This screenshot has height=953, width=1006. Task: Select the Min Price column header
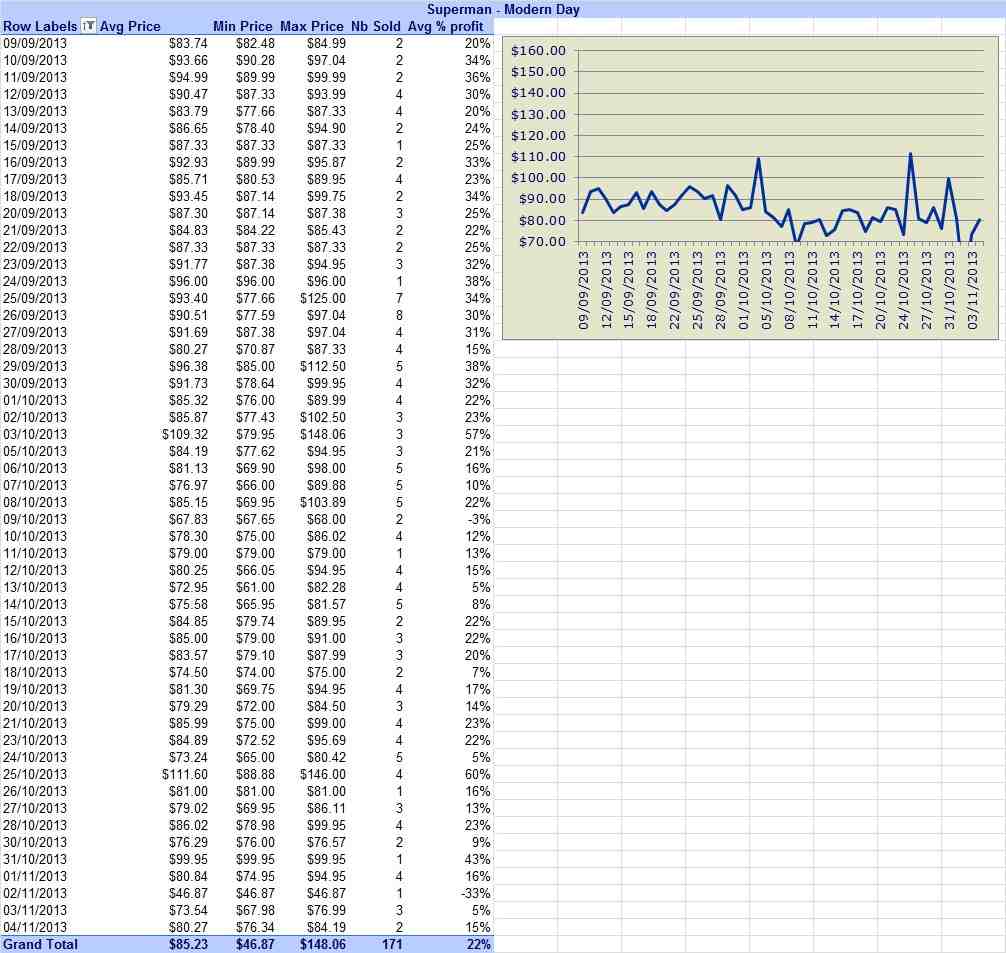point(243,26)
